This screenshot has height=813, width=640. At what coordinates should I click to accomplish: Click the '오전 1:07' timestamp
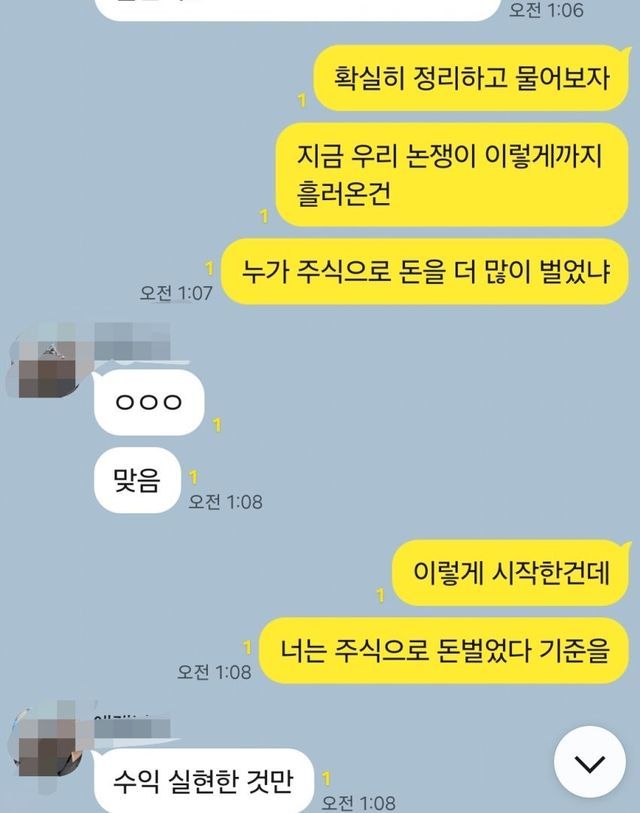[176, 293]
